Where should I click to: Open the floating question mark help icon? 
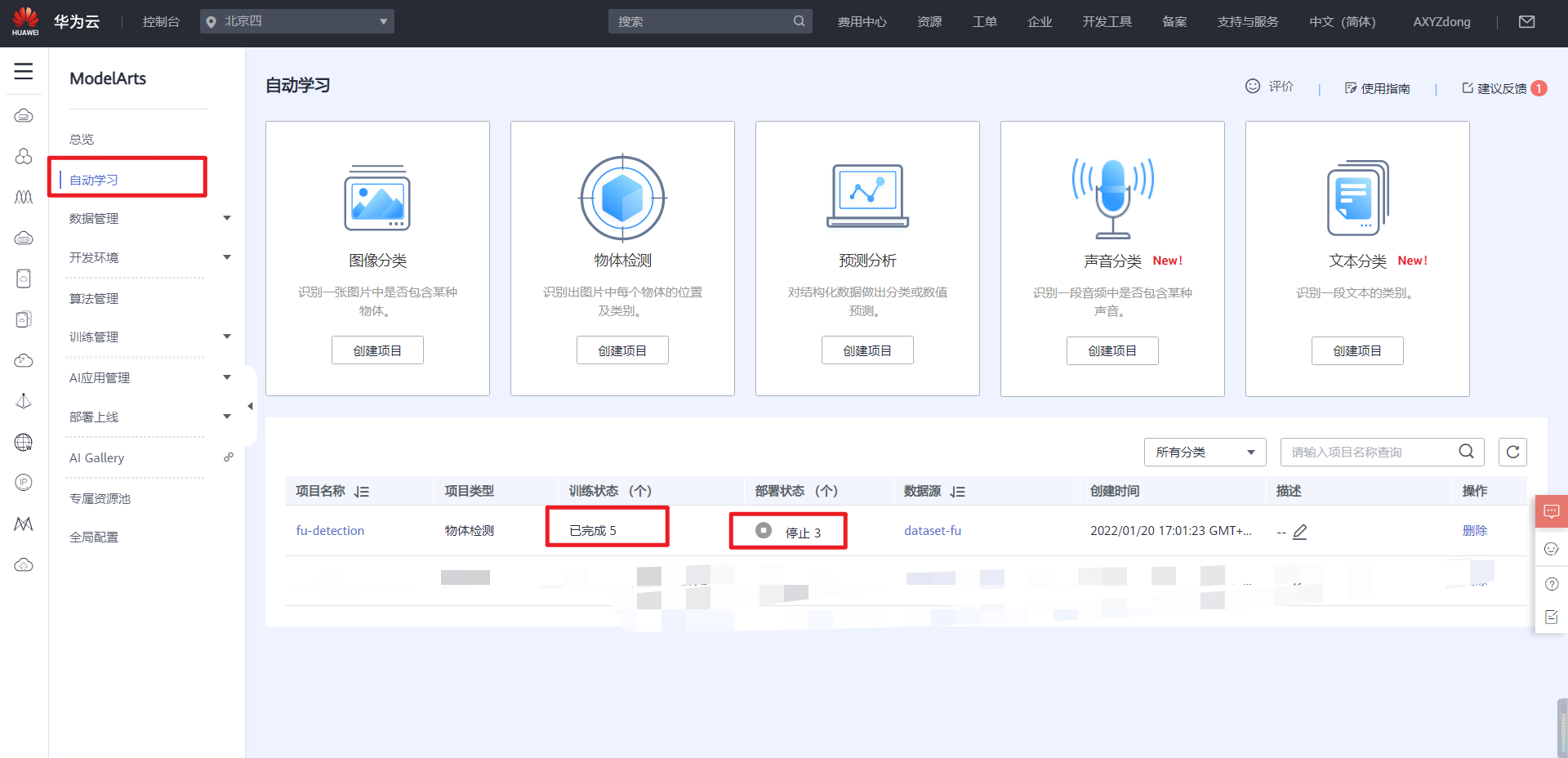click(x=1552, y=584)
